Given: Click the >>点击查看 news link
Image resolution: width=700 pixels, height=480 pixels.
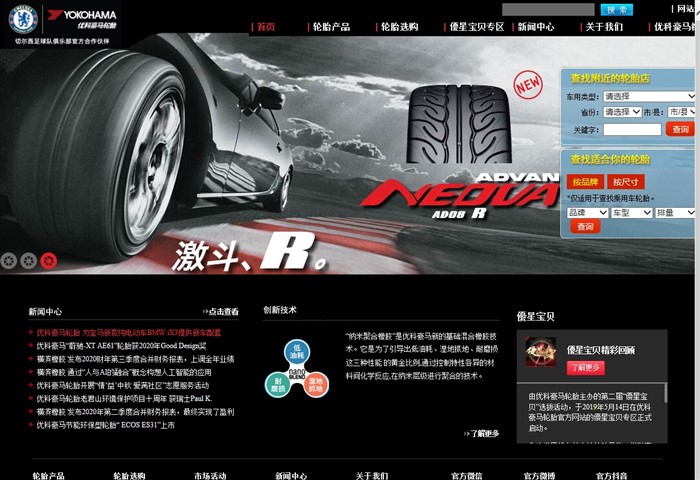Looking at the screenshot, I should pos(221,312).
